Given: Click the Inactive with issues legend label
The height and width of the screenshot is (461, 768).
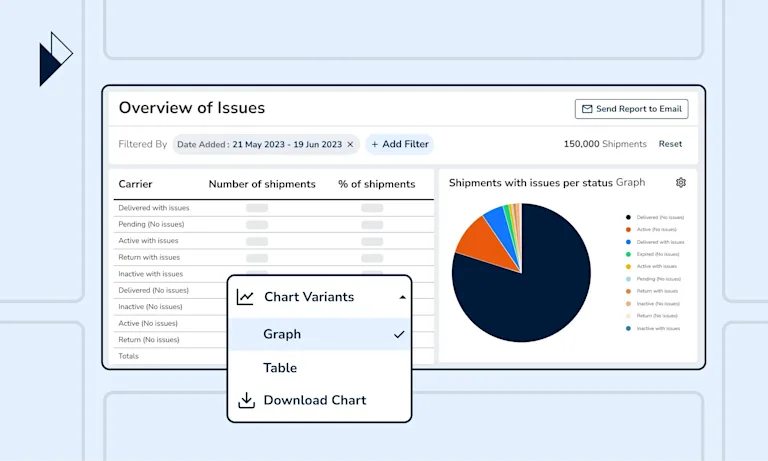Looking at the screenshot, I should coord(658,329).
